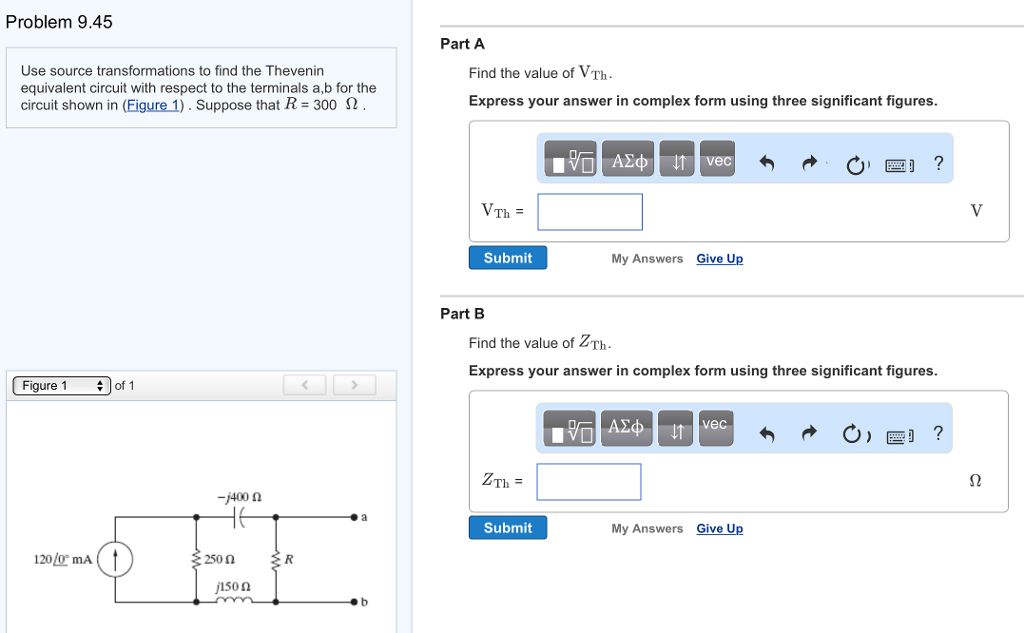Click the Give Up link in Part A
Viewport: 1024px width, 633px height.
click(719, 258)
